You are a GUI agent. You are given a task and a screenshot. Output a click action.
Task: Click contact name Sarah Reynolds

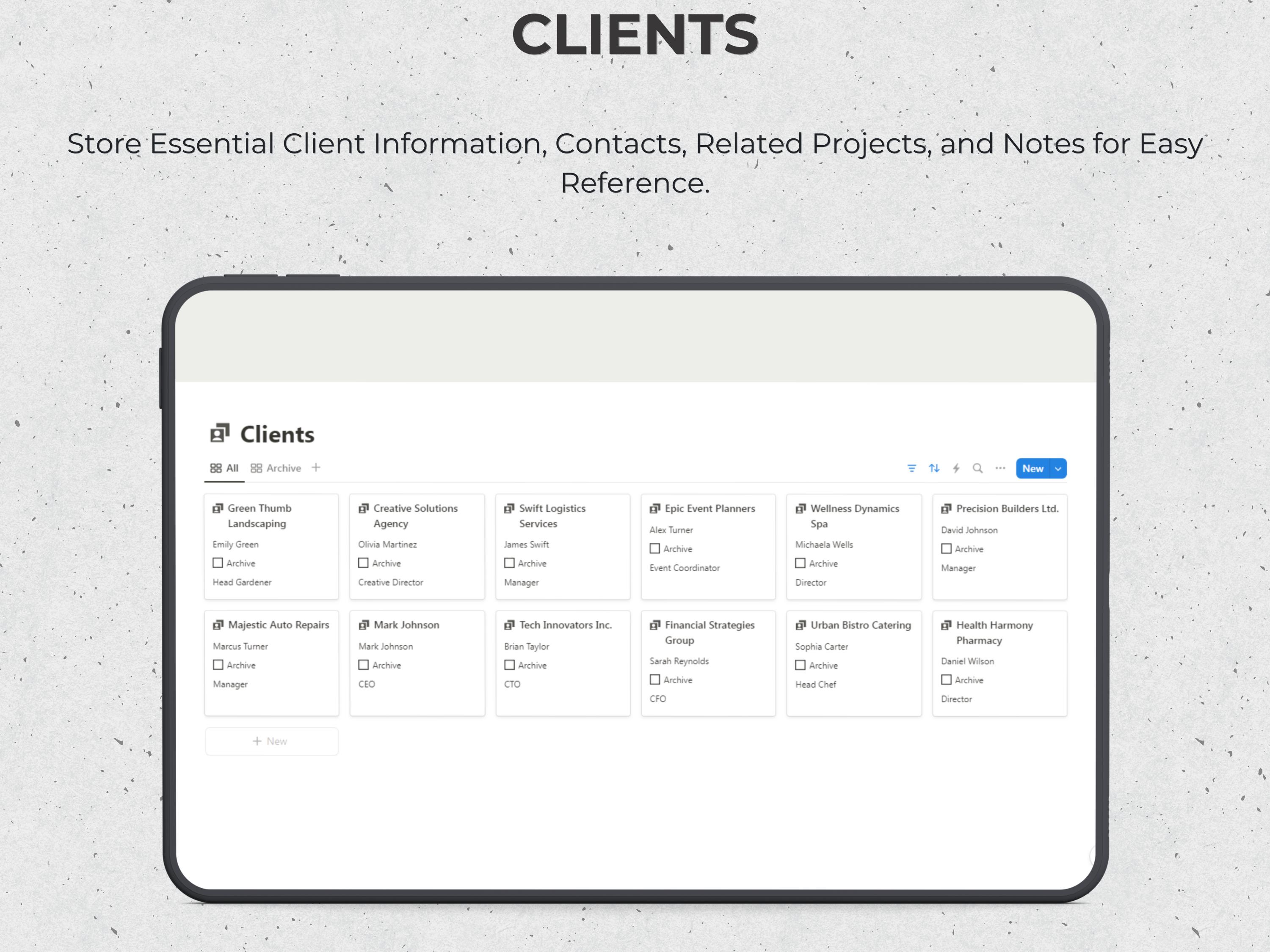coord(679,661)
